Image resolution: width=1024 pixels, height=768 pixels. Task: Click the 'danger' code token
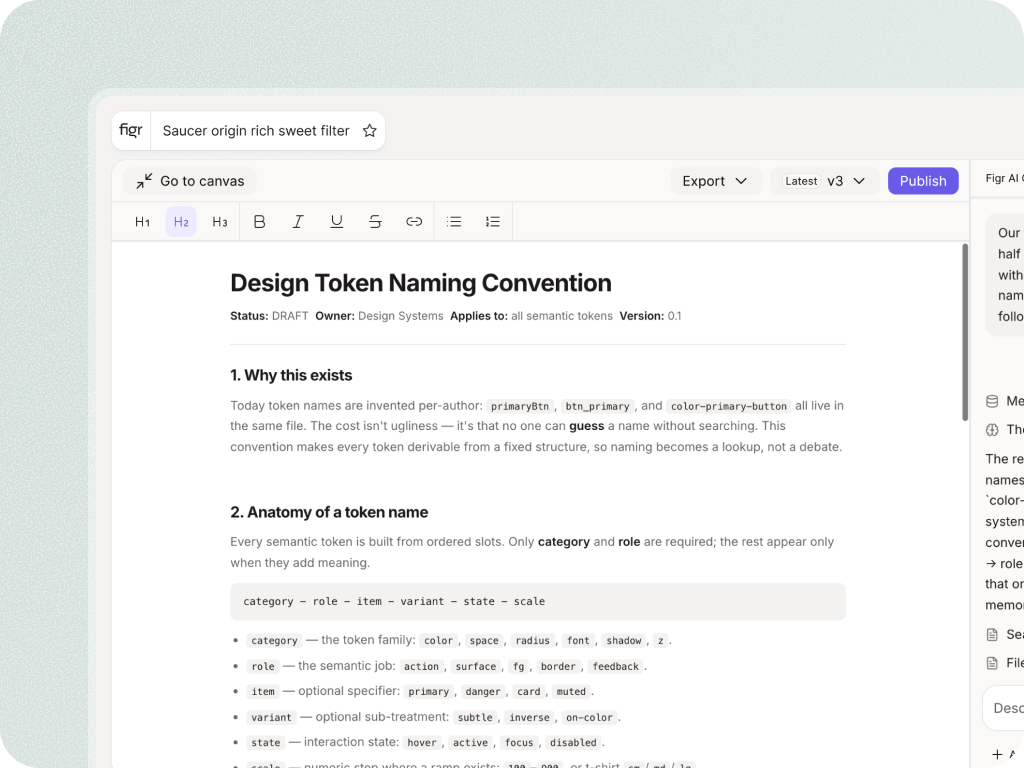483,692
